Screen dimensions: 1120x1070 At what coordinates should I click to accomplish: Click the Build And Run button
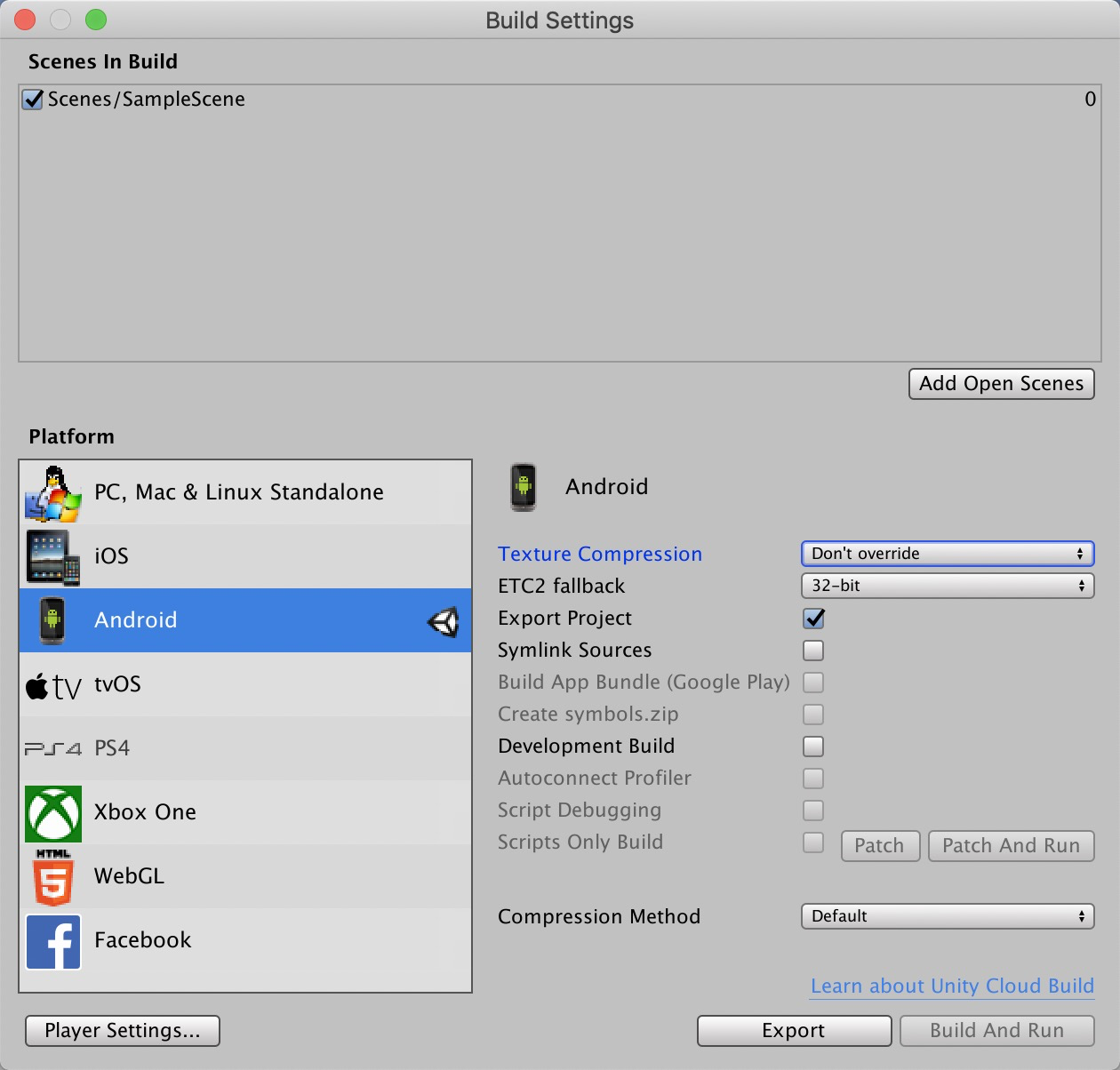tap(997, 1031)
